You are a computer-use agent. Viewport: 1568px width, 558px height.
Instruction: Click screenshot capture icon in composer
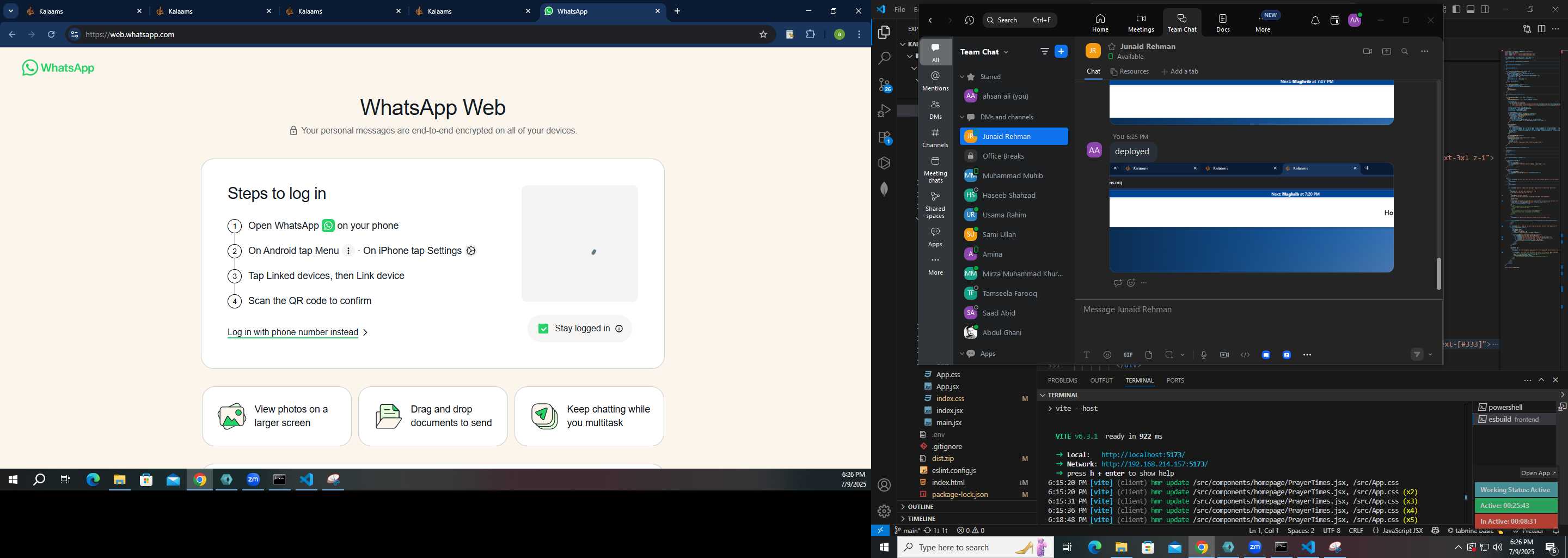pos(1169,355)
